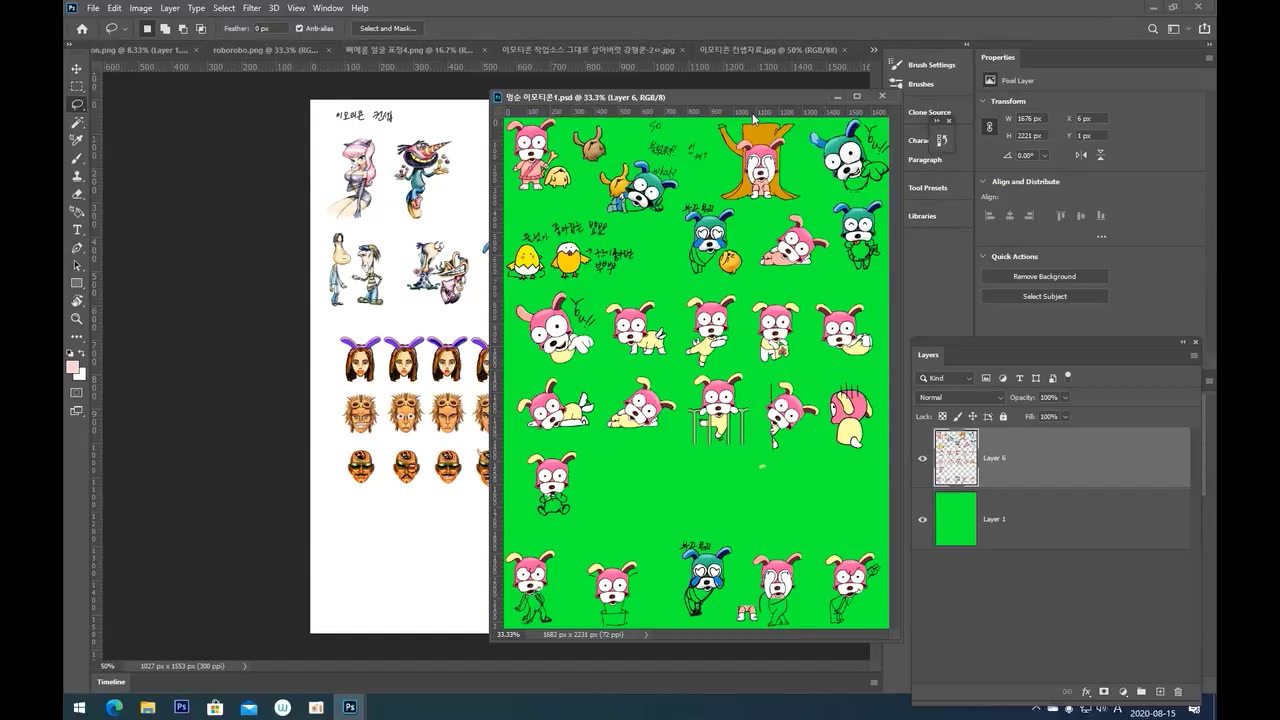Select the Clone Stamp tool
This screenshot has height=720, width=1280.
click(77, 176)
